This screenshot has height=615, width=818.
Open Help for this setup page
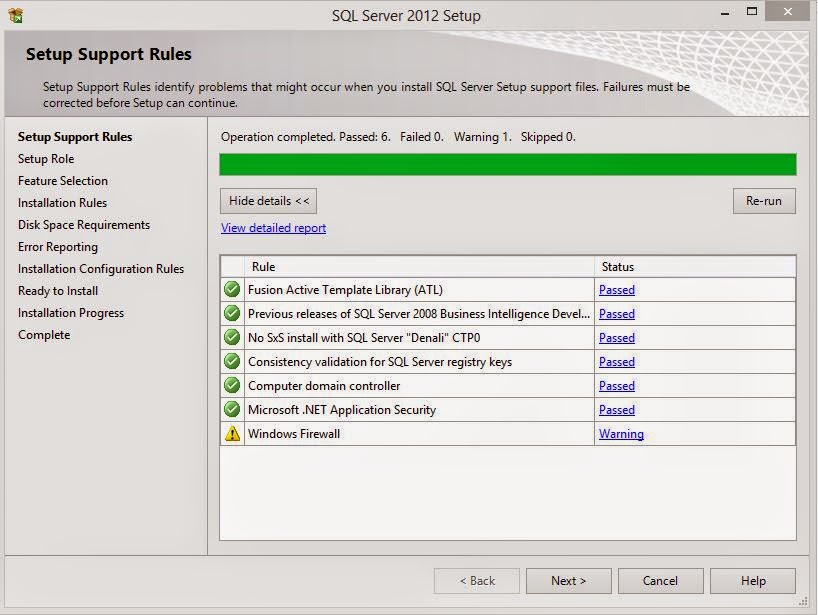tap(752, 580)
